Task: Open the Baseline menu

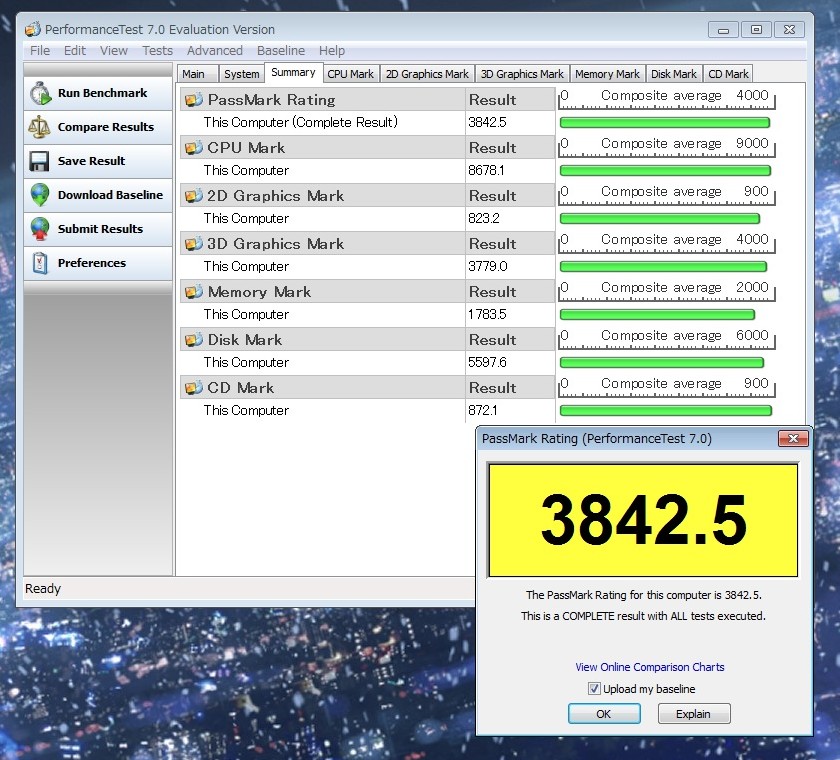Action: (281, 50)
